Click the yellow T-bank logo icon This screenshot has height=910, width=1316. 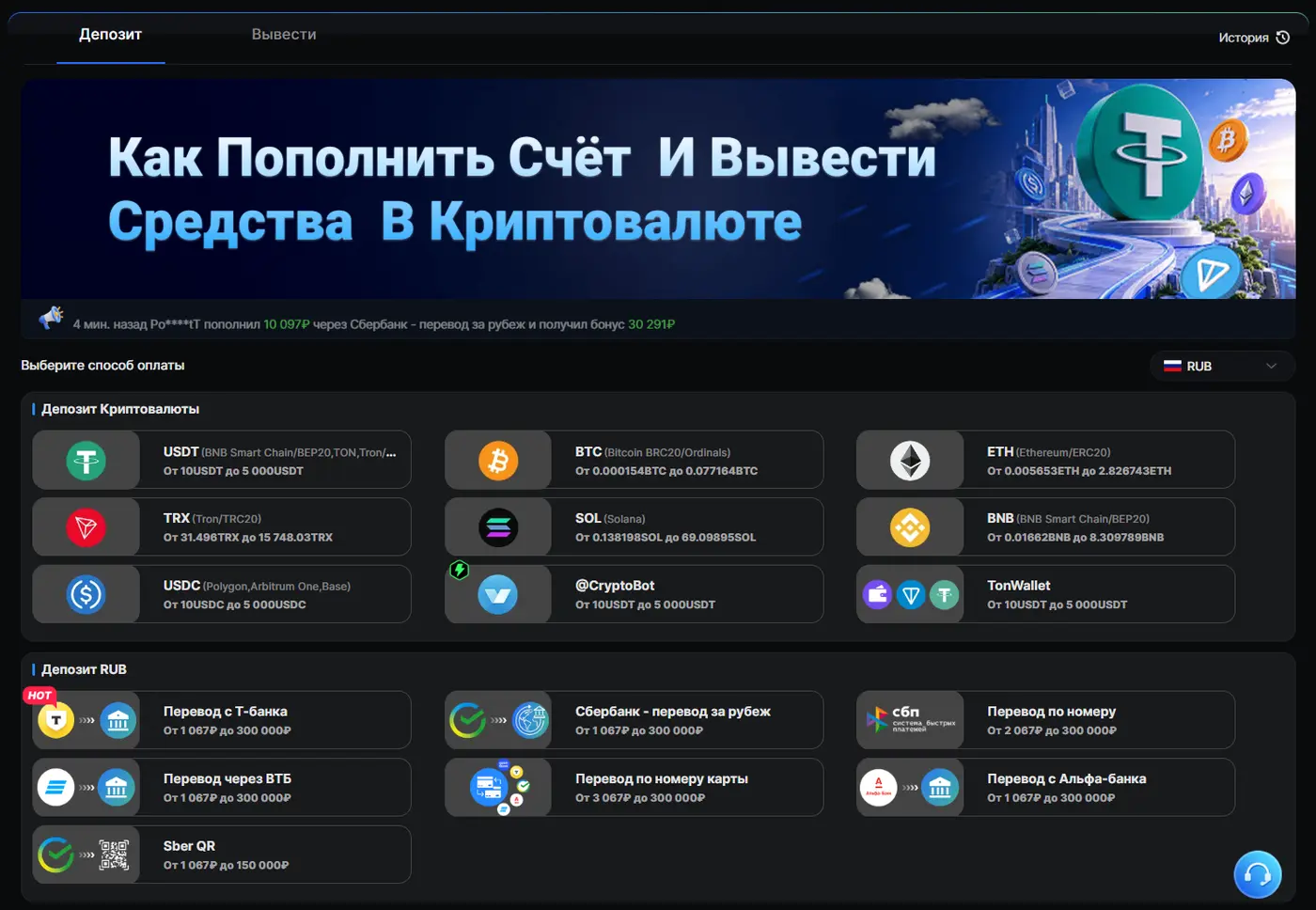[x=56, y=720]
